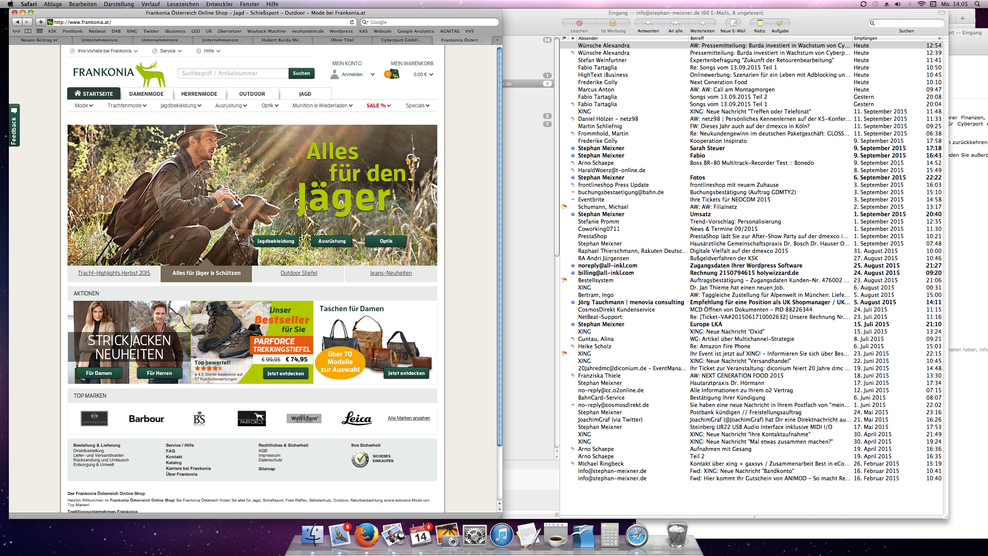Screen dimensions: 988x556
Task: Expand the Mode dropdown on Frankonia
Action: (x=84, y=106)
